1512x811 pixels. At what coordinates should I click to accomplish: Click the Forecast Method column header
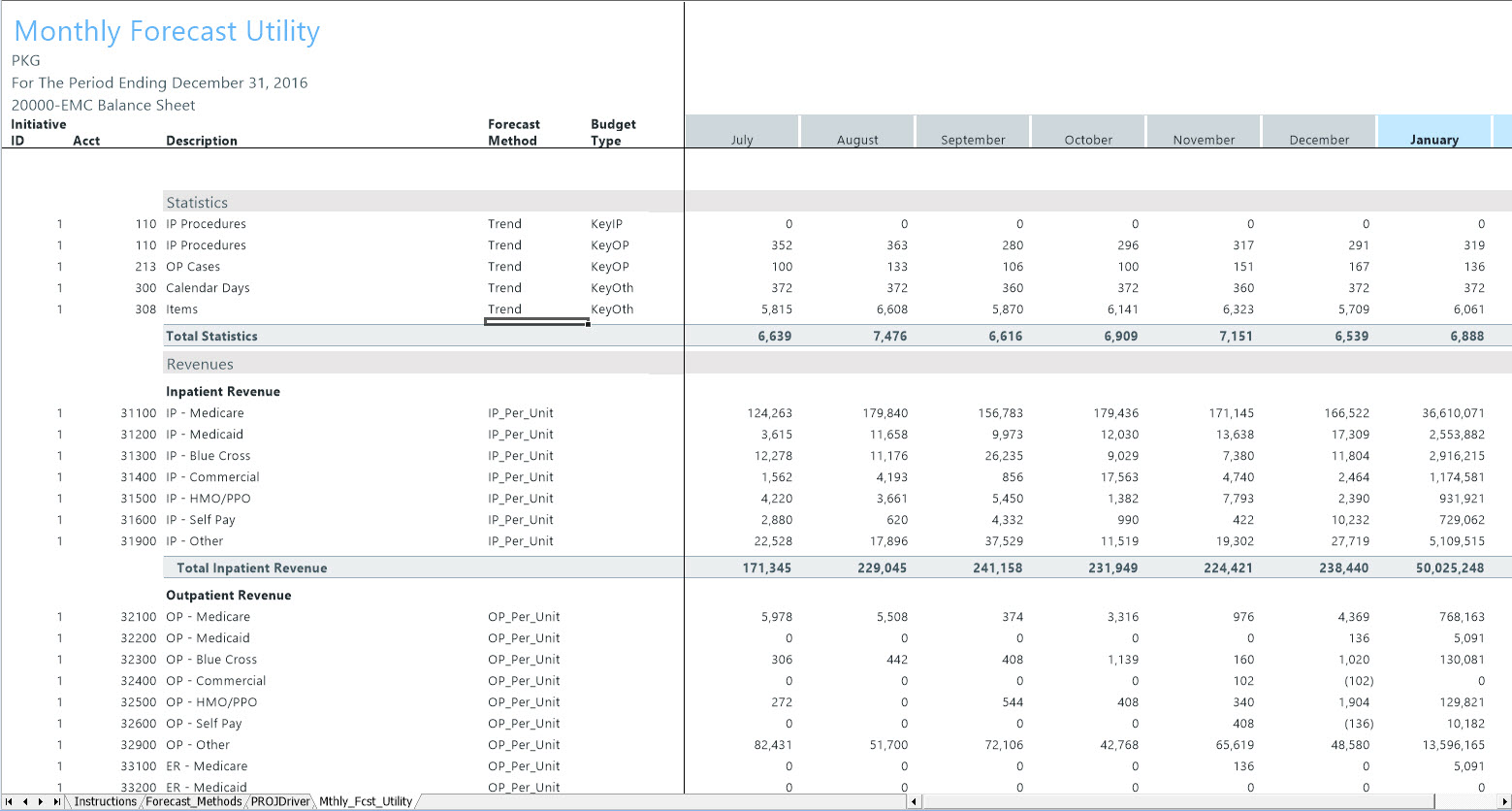(x=514, y=133)
